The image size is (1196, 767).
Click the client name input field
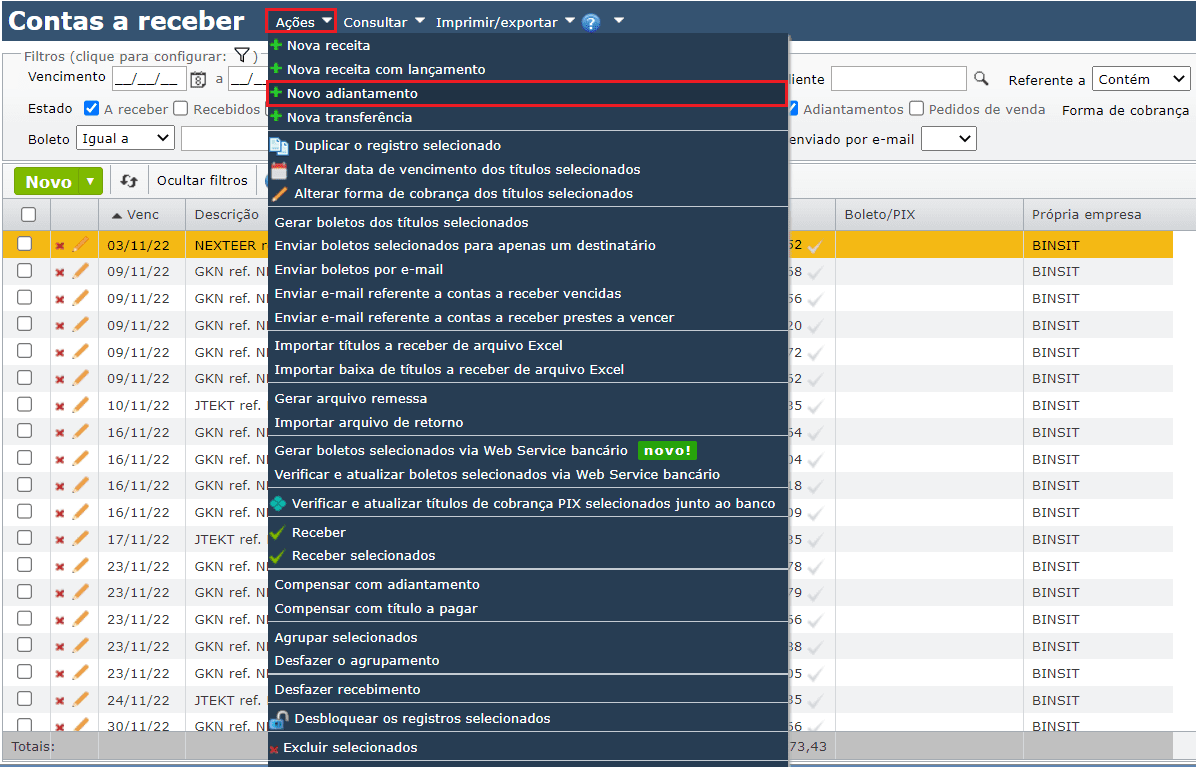(x=898, y=79)
